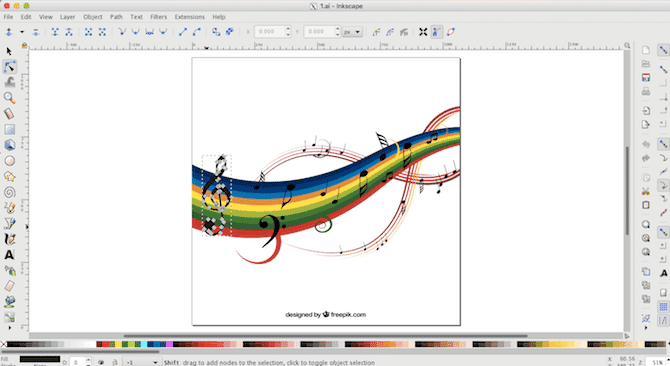Pick the red palette swatch
Screen dimensions: 670x366
(106, 344)
